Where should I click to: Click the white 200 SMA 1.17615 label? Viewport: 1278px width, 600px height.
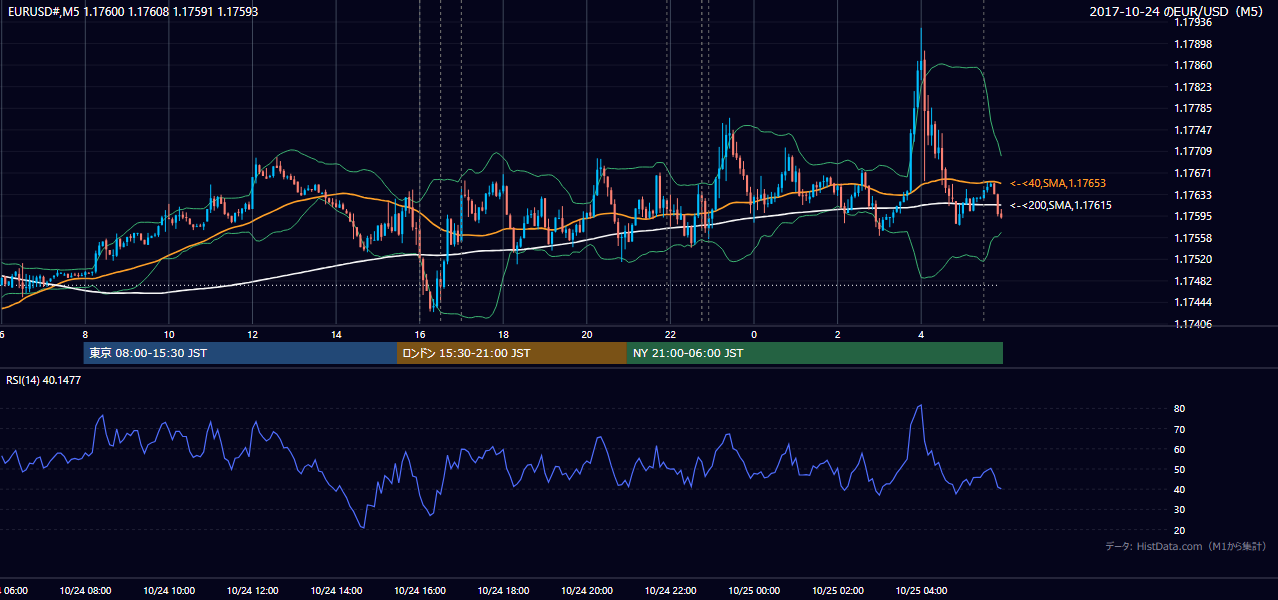tap(1060, 205)
